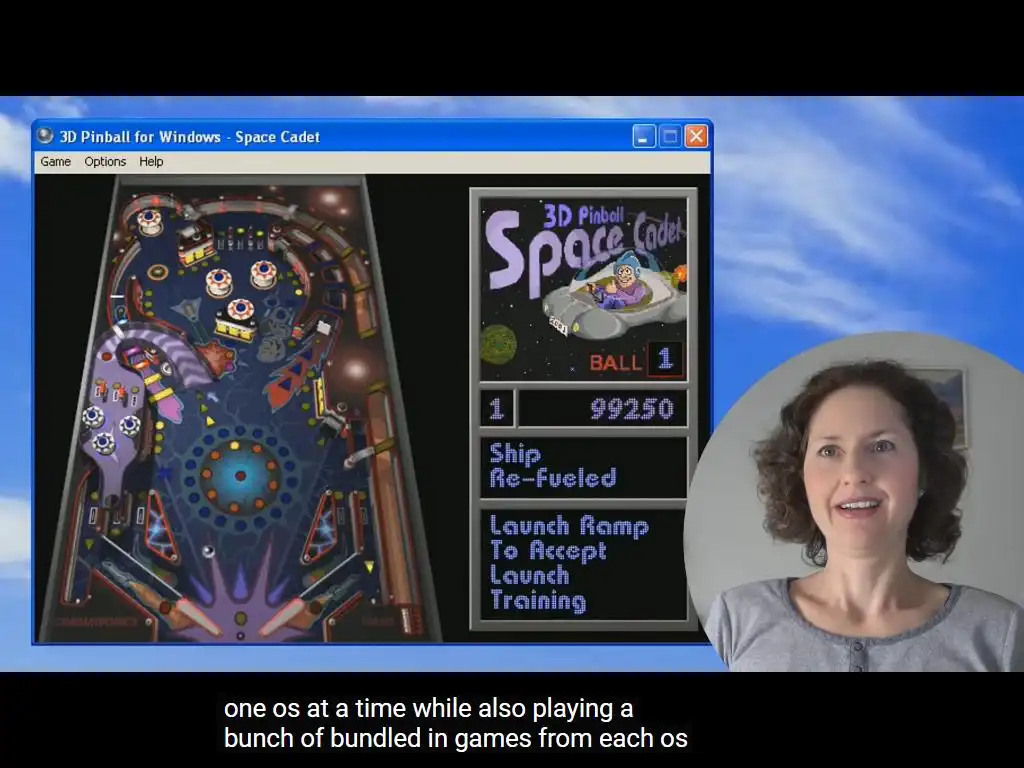The image size is (1024, 768).
Task: Click the 3D Pinball for Windows title bar
Action: coord(372,136)
